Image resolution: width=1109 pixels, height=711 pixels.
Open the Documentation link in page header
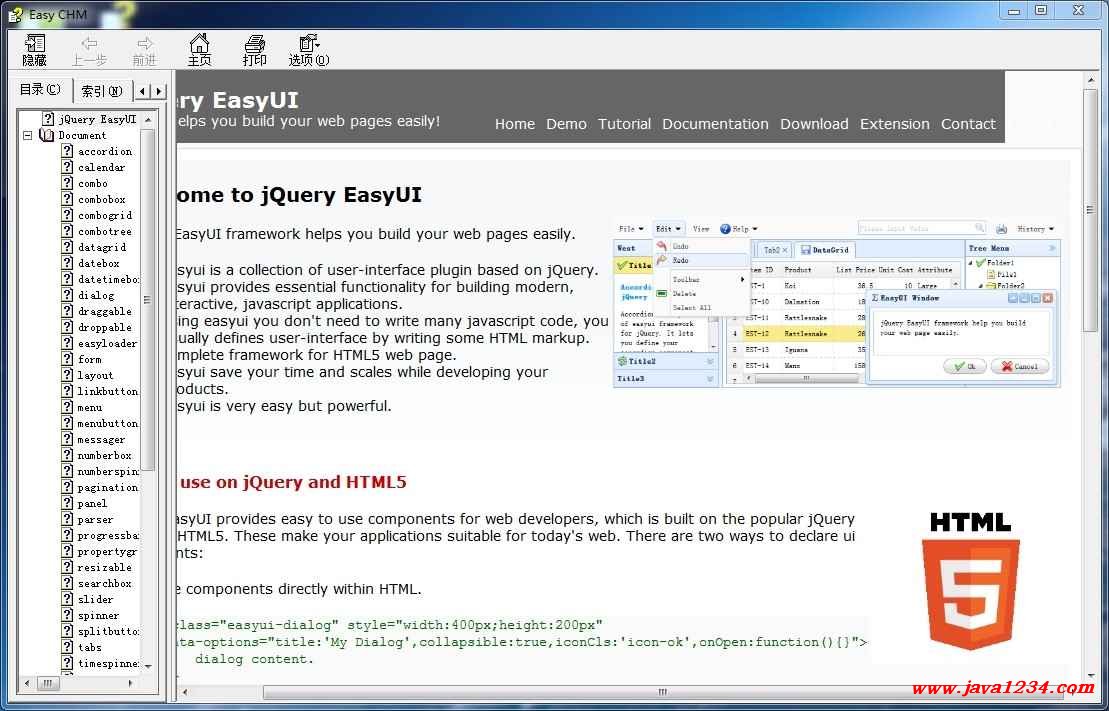(x=715, y=124)
